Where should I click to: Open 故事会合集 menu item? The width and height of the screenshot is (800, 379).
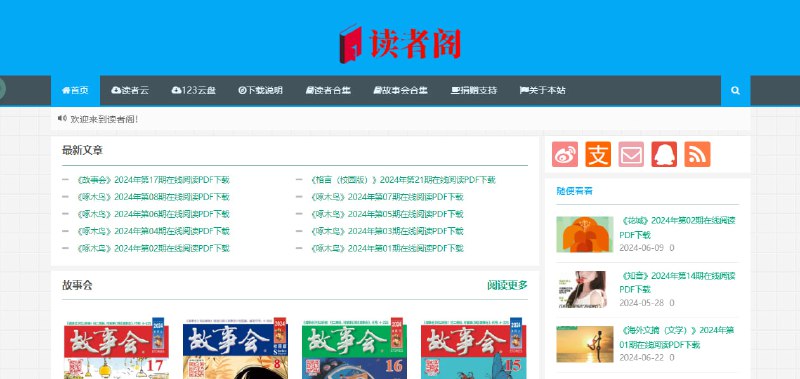[401, 91]
